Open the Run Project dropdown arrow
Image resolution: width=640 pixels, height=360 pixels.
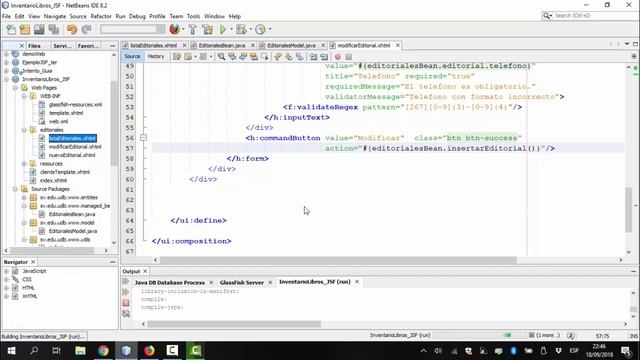[x=231, y=29]
